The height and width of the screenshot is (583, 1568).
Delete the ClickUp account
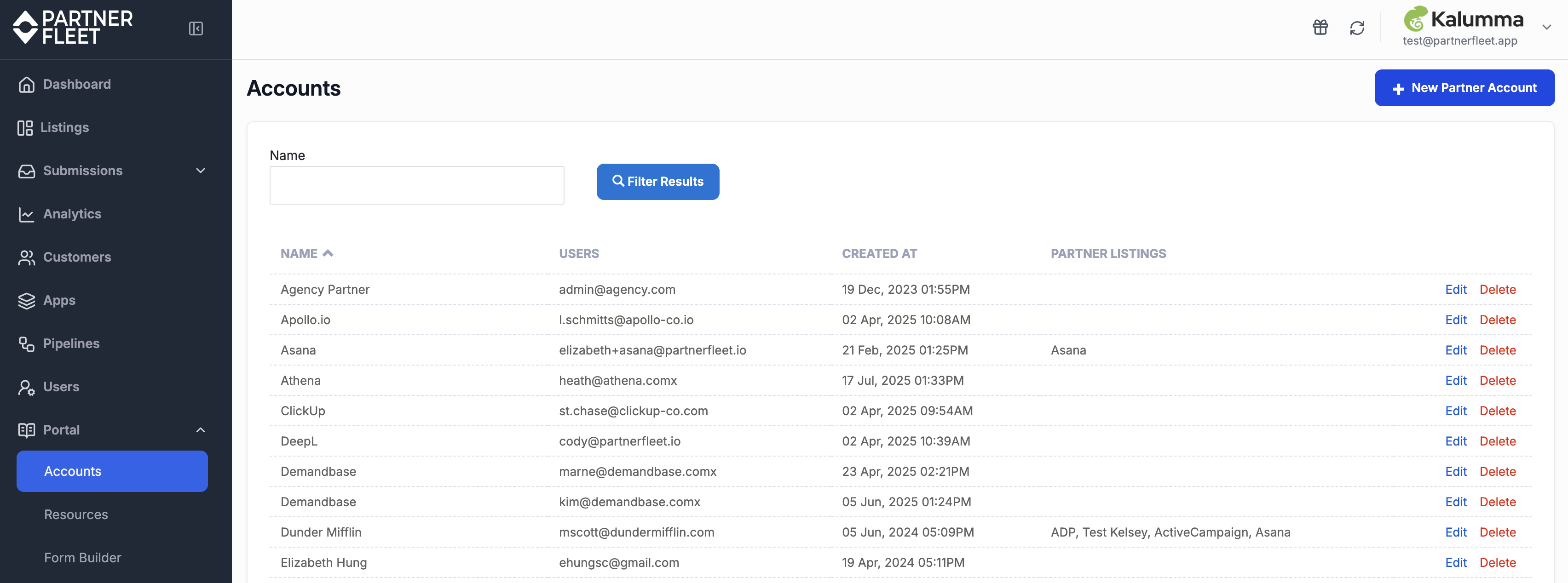1498,412
